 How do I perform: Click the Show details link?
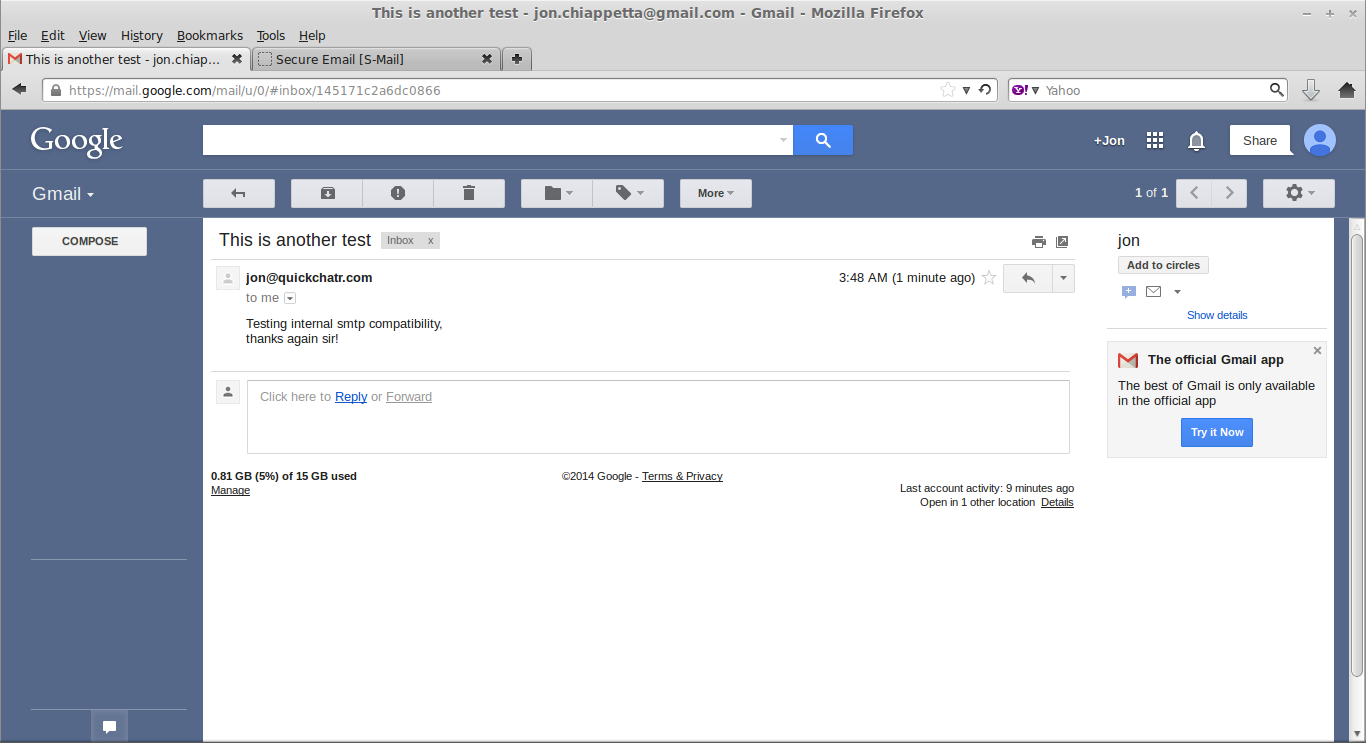click(1217, 315)
